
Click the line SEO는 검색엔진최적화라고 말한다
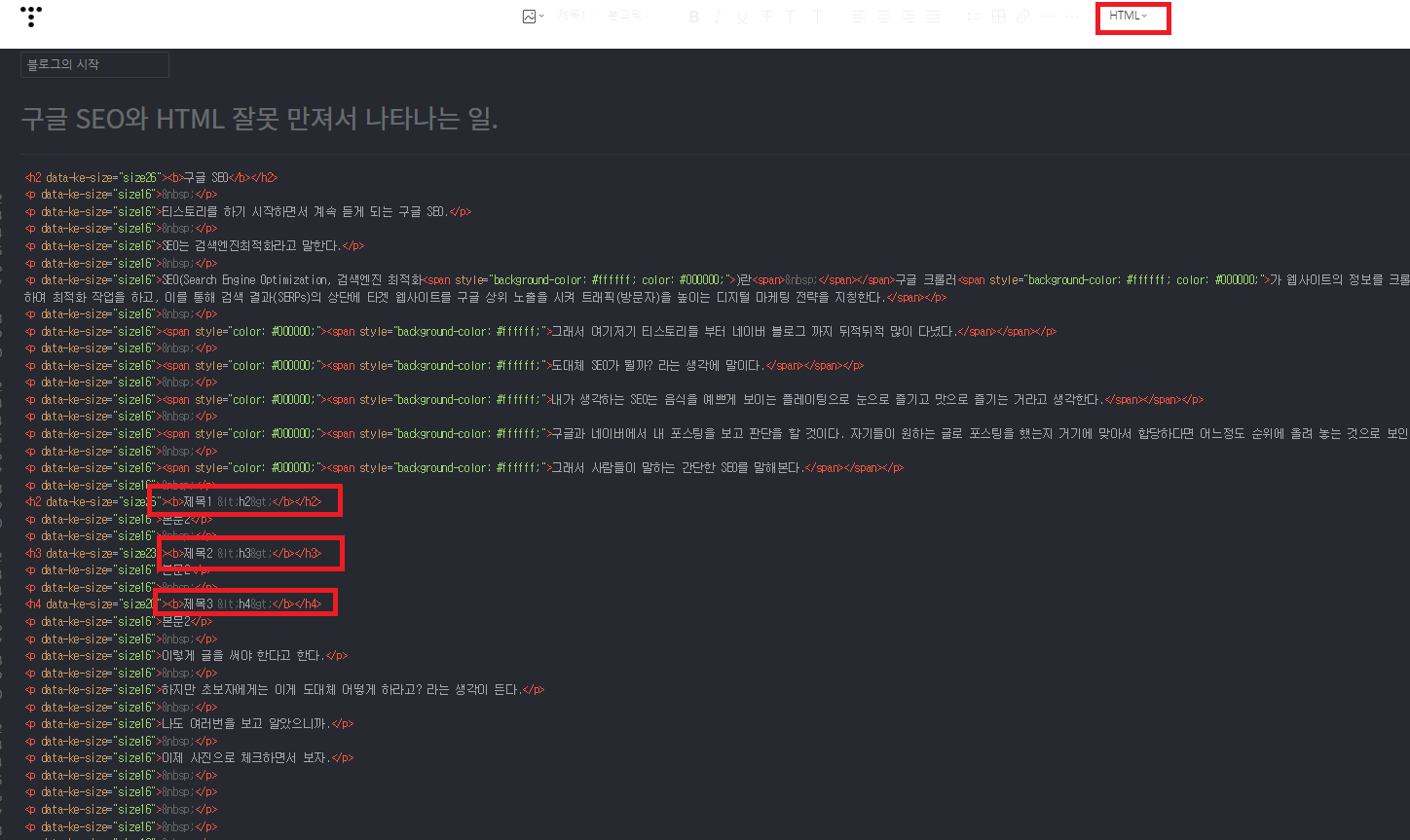(x=195, y=246)
